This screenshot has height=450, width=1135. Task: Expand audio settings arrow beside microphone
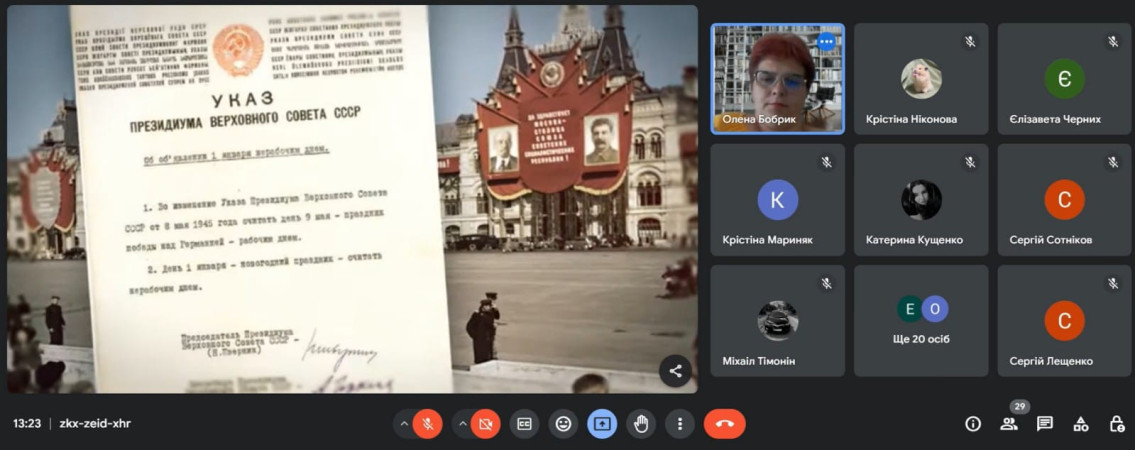point(404,424)
